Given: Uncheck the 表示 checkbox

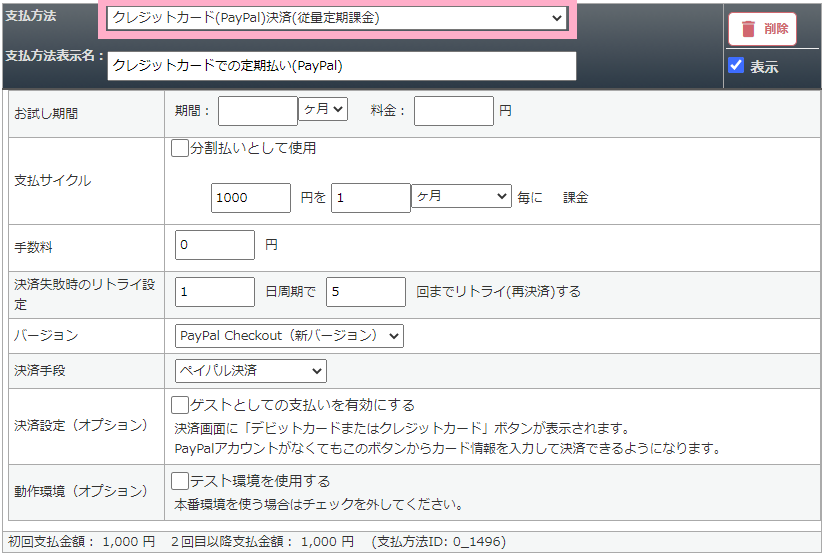Looking at the screenshot, I should tap(736, 65).
